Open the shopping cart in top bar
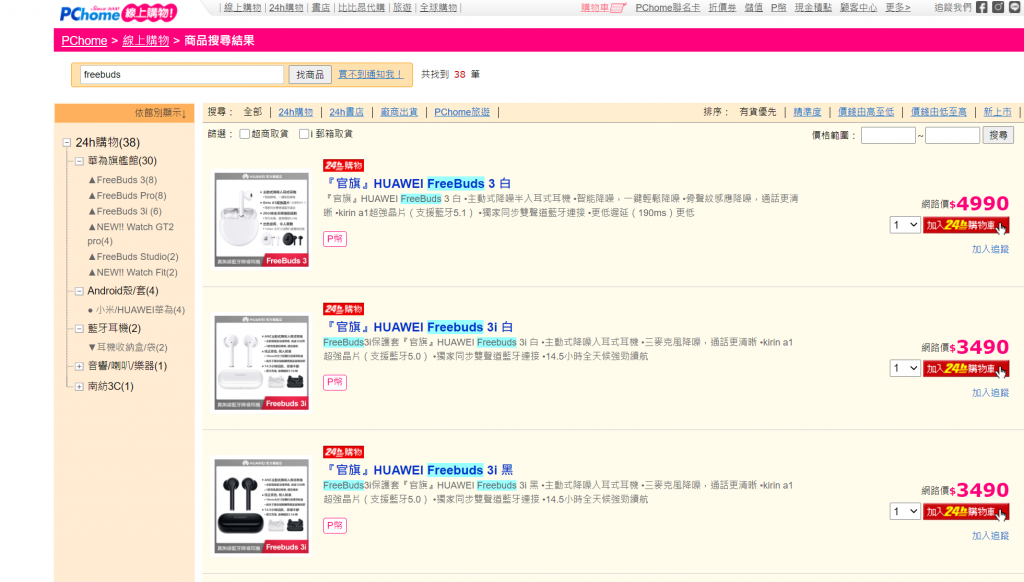The height and width of the screenshot is (582, 1024). point(603,8)
